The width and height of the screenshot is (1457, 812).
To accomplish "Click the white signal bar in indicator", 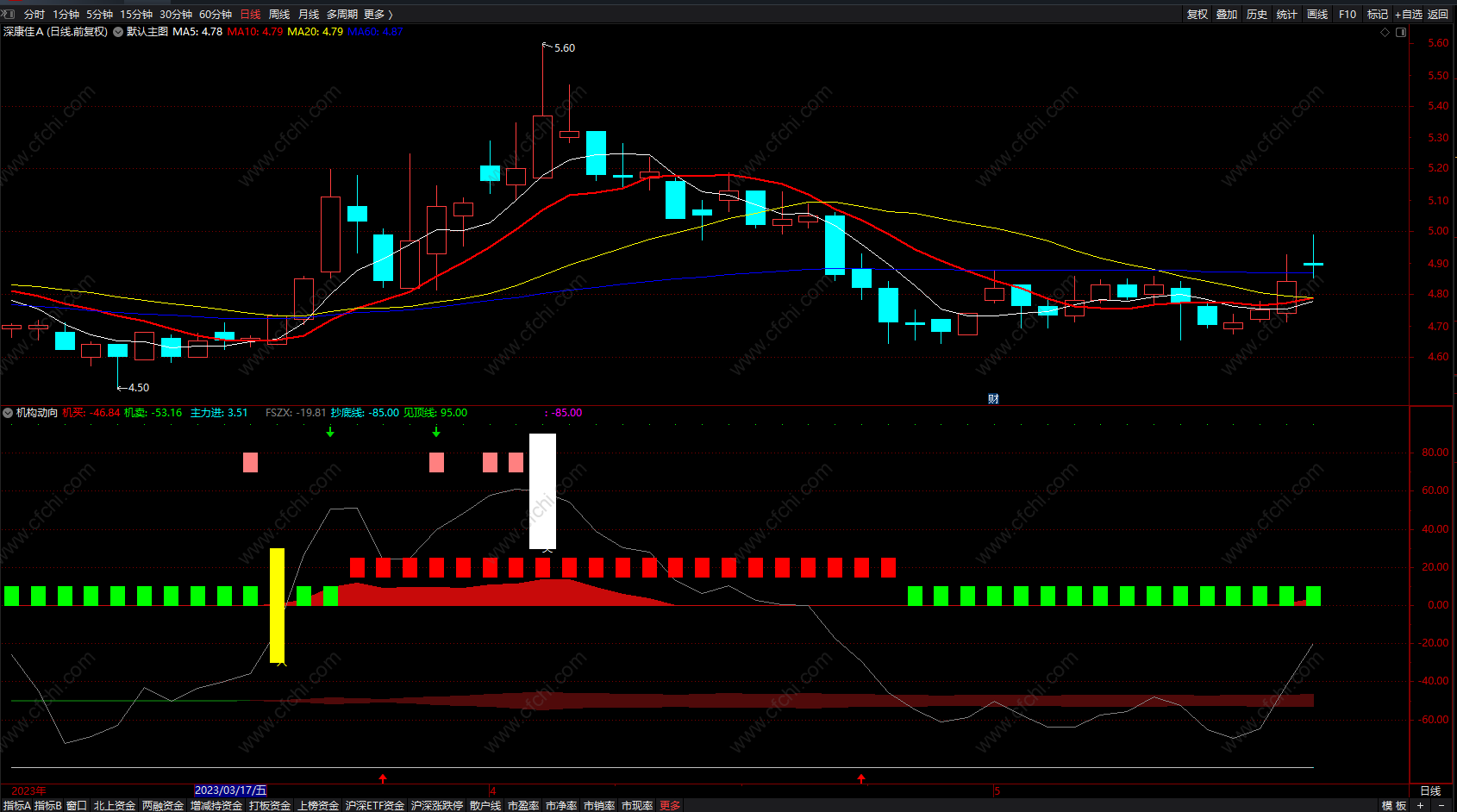I will 542,491.
